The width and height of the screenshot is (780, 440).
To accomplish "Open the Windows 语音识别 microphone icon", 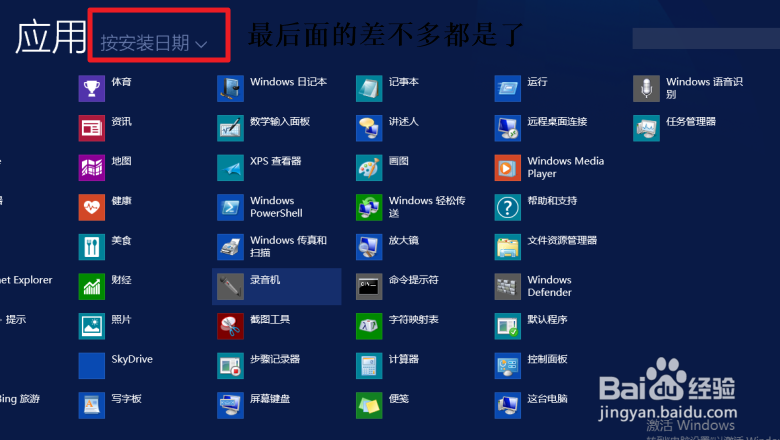I will (646, 88).
